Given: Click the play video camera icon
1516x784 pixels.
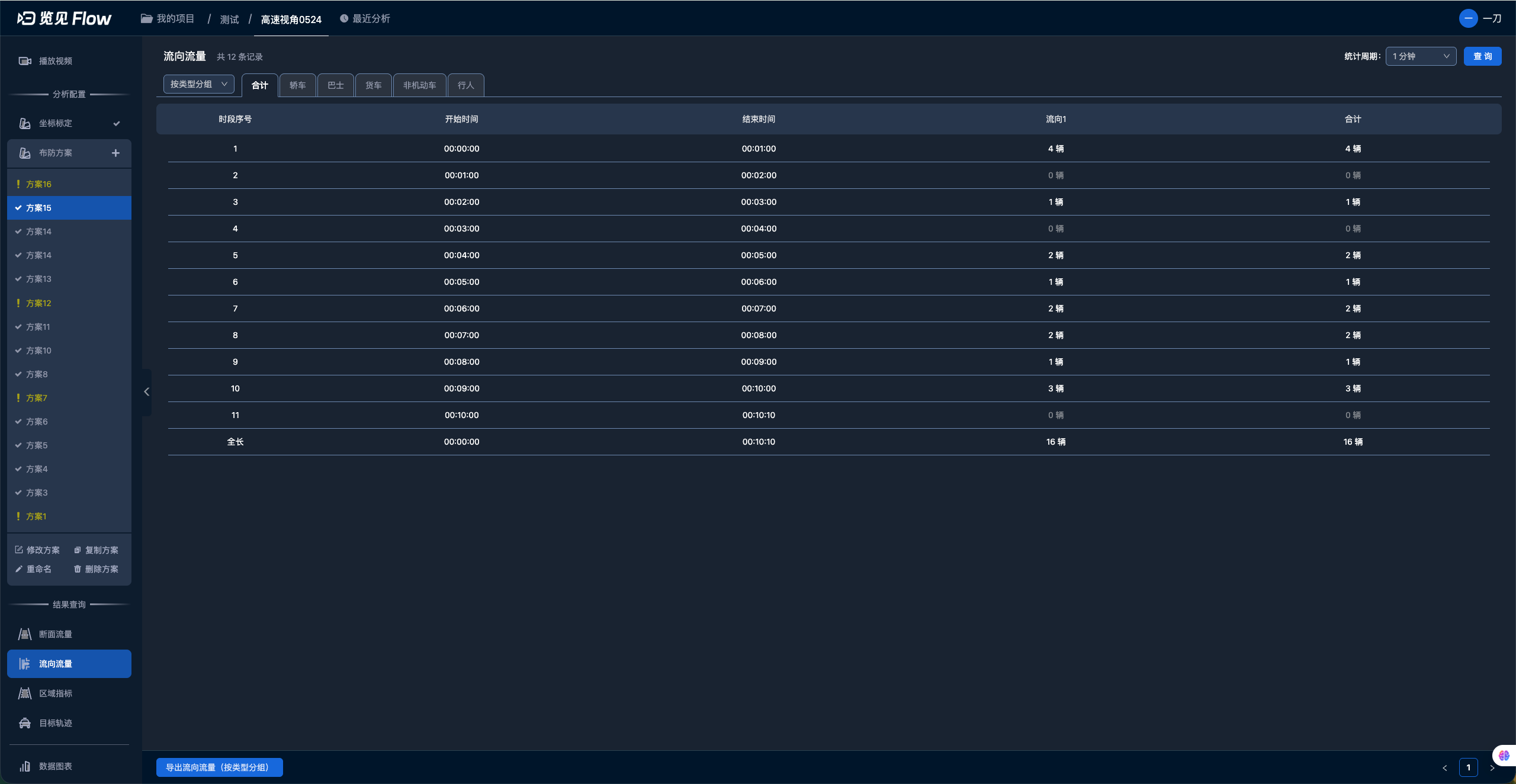Looking at the screenshot, I should click(25, 61).
